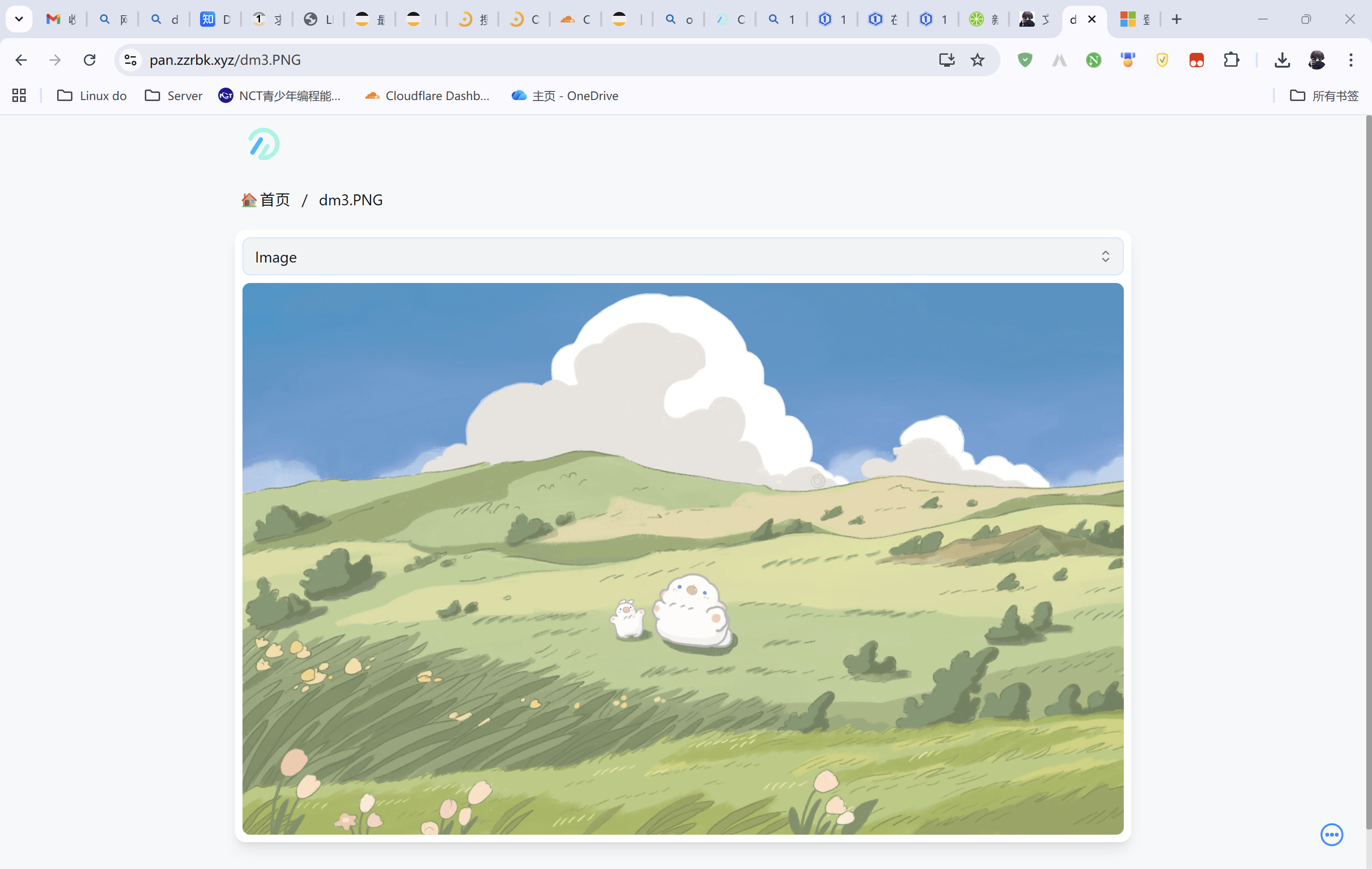Open the browser downloads icon
This screenshot has width=1372, height=869.
point(1282,60)
